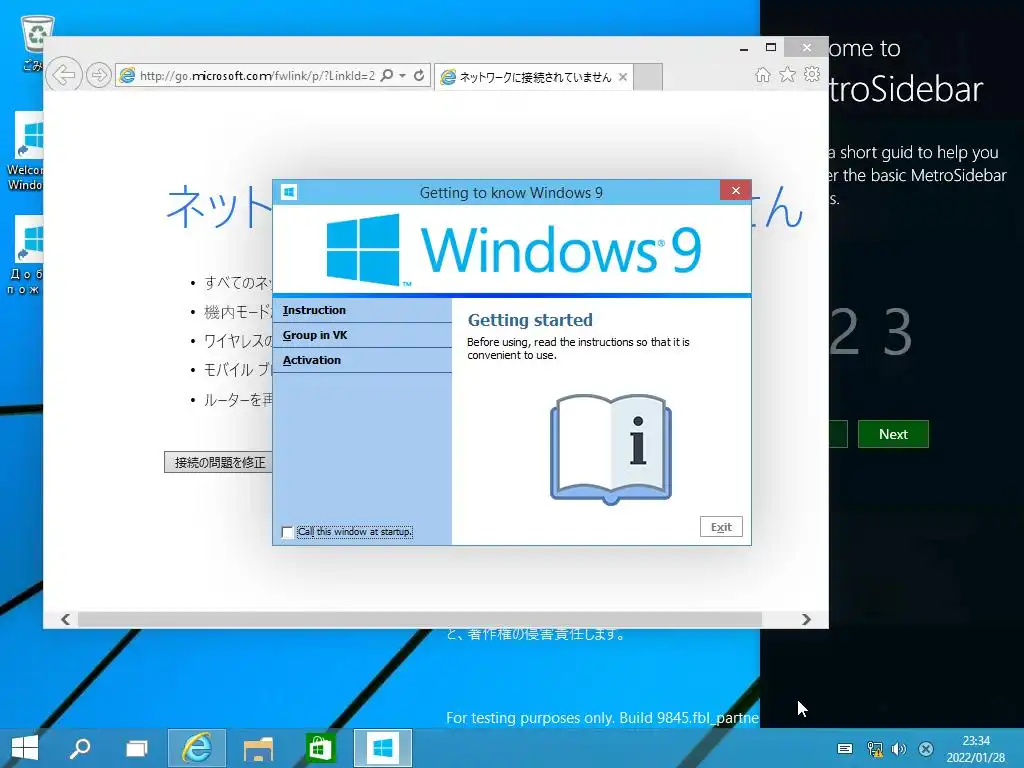Open File Explorer from the taskbar
The image size is (1024, 768).
click(258, 748)
